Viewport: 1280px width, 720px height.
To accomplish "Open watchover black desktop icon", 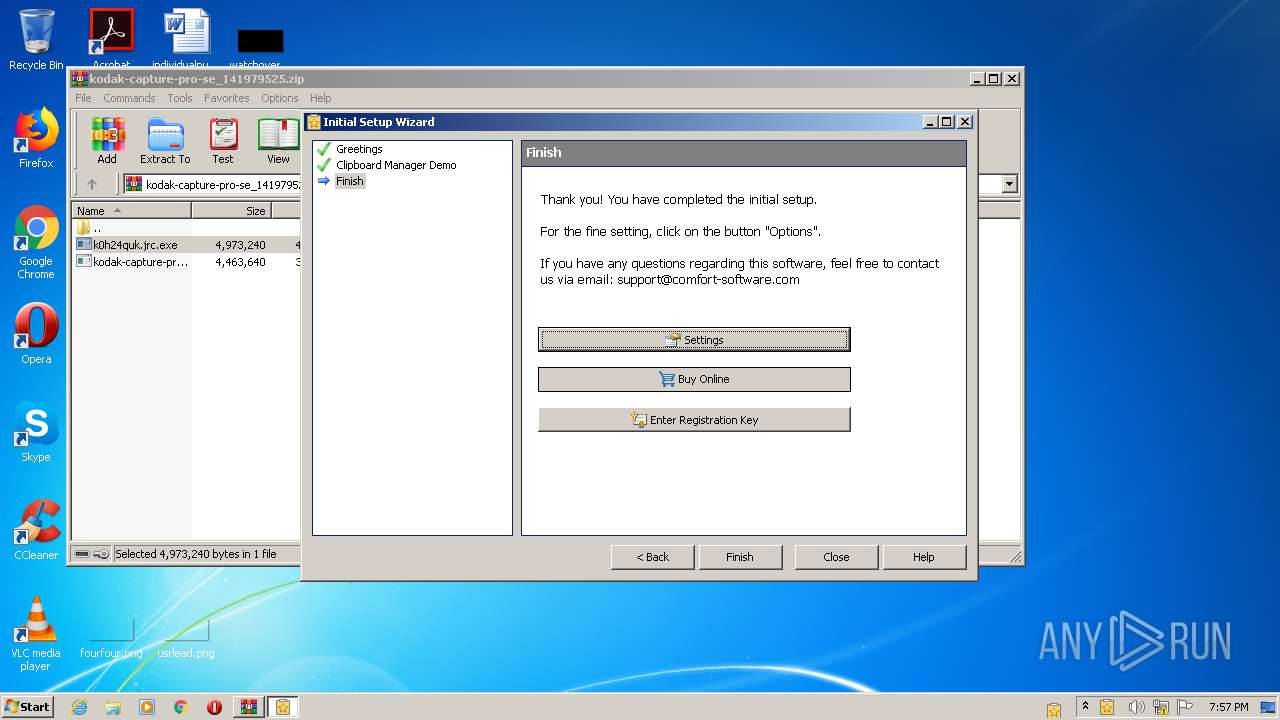I will 260,46.
